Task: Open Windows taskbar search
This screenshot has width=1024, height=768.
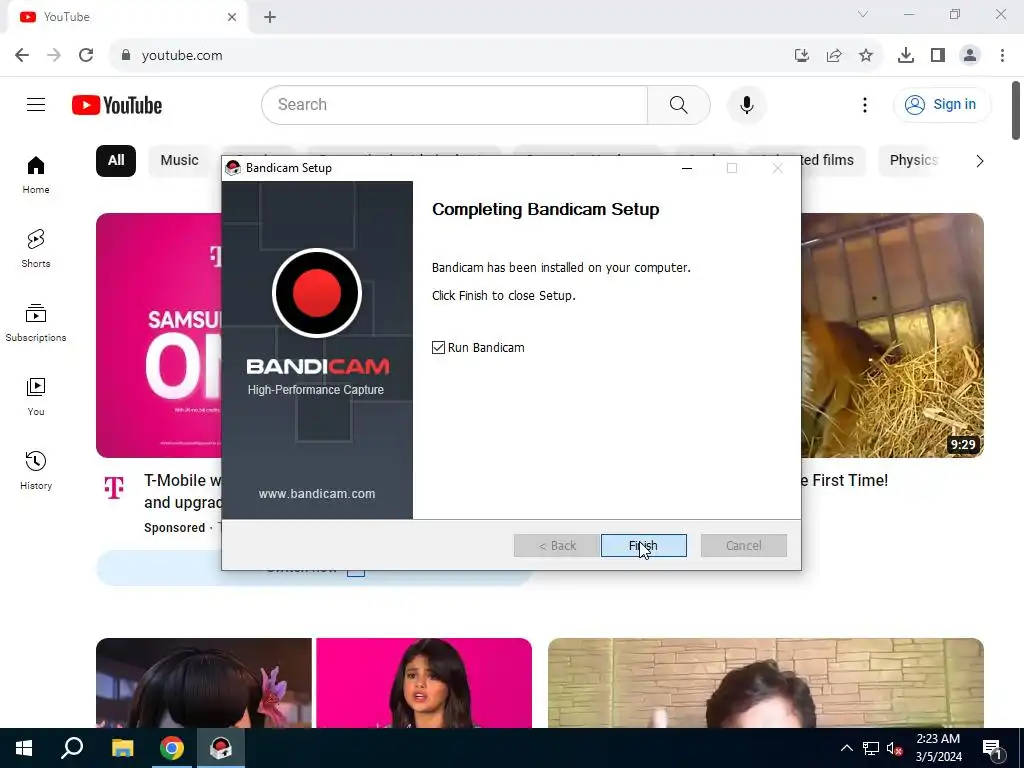Action: (72, 748)
